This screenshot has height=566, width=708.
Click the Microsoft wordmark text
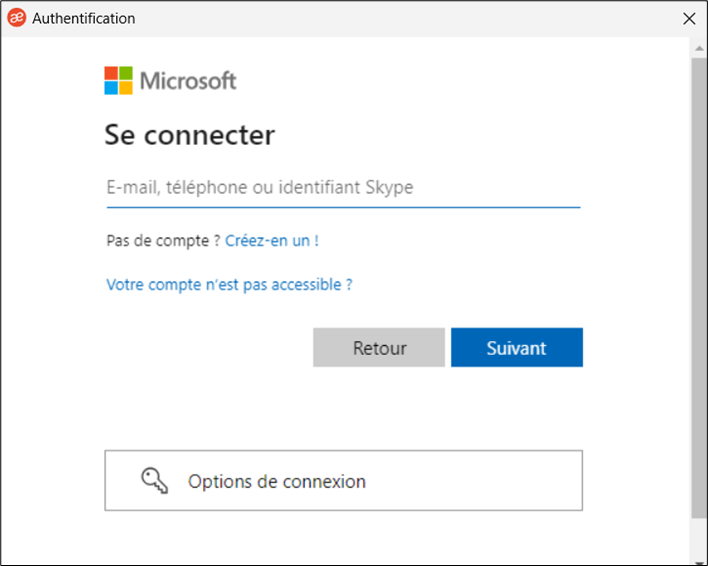click(x=188, y=81)
